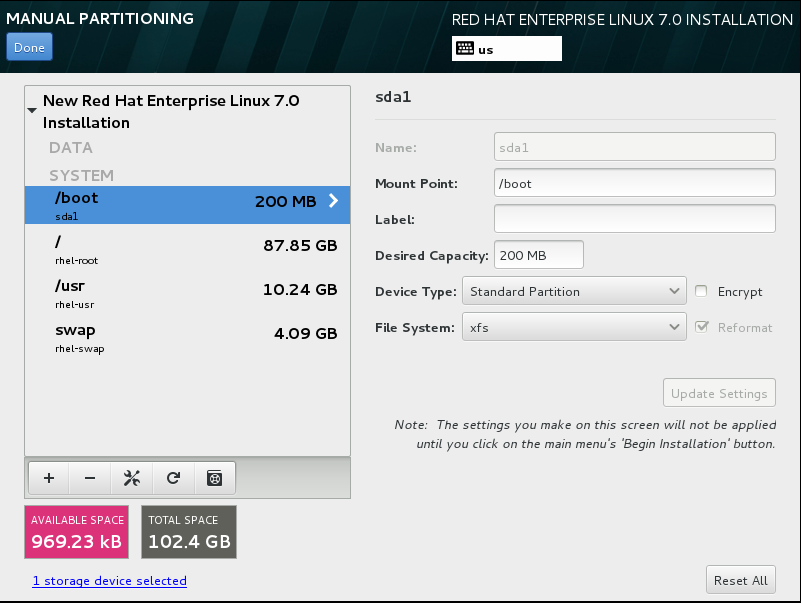Select the /usr rhel-usr partition row

(x=187, y=293)
